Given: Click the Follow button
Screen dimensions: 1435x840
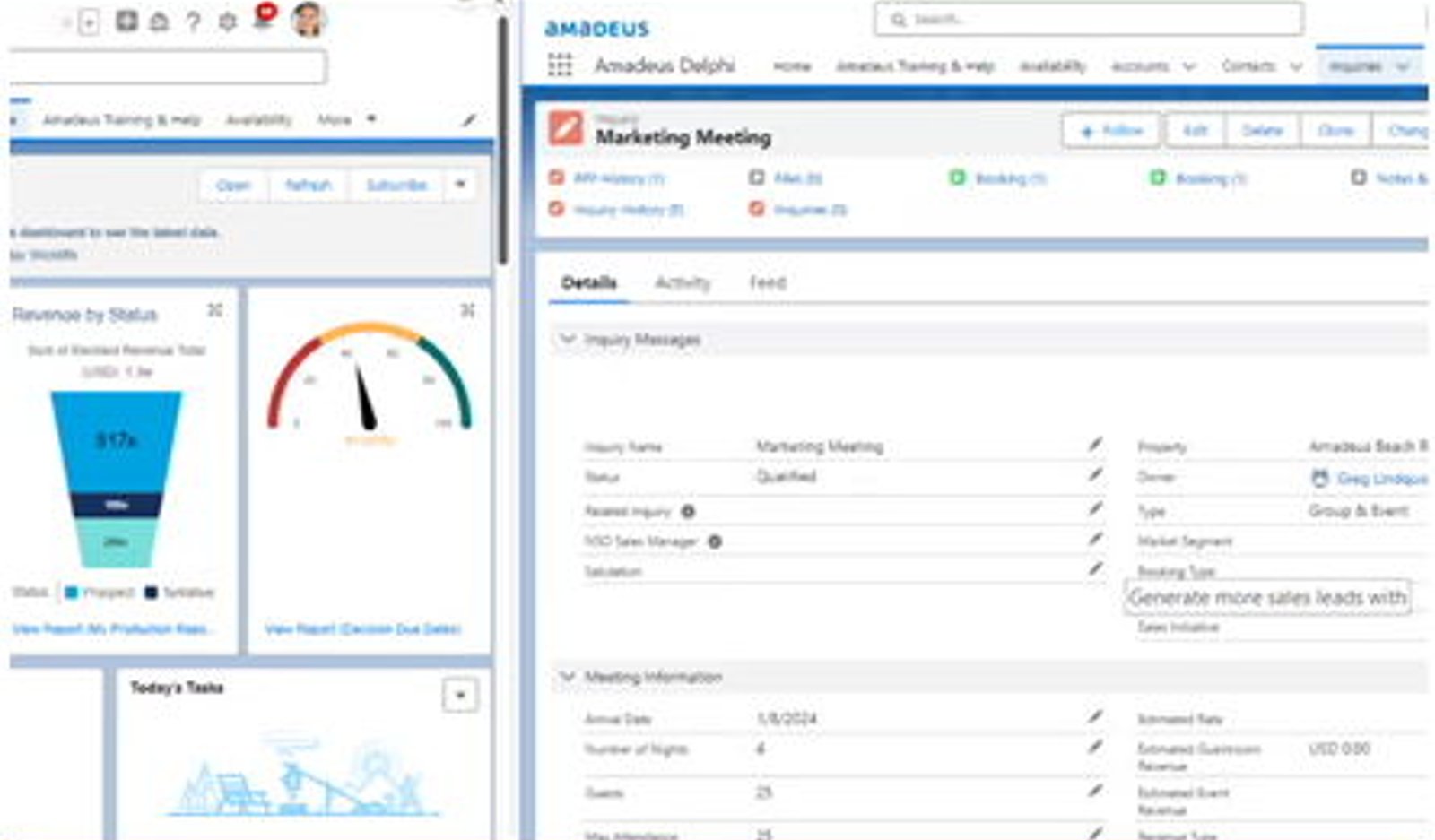Looking at the screenshot, I should coord(1111,131).
